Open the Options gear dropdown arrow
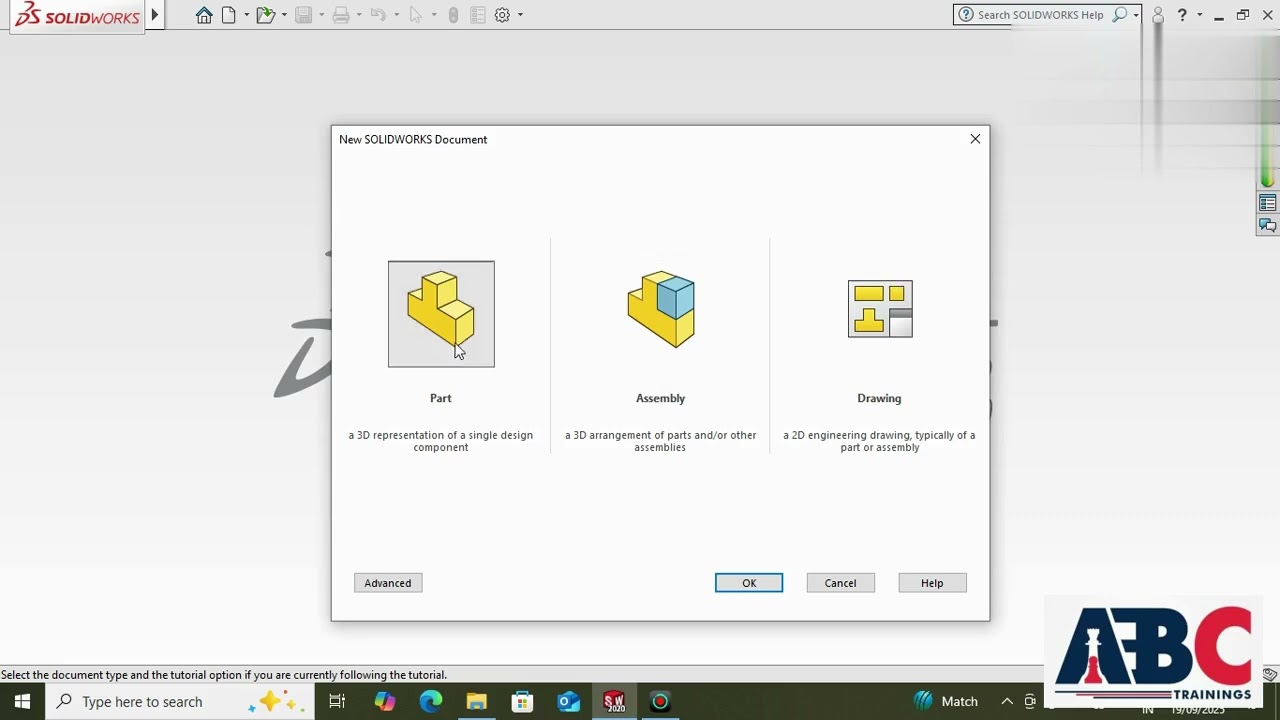This screenshot has width=1280, height=720. pyautogui.click(x=520, y=15)
